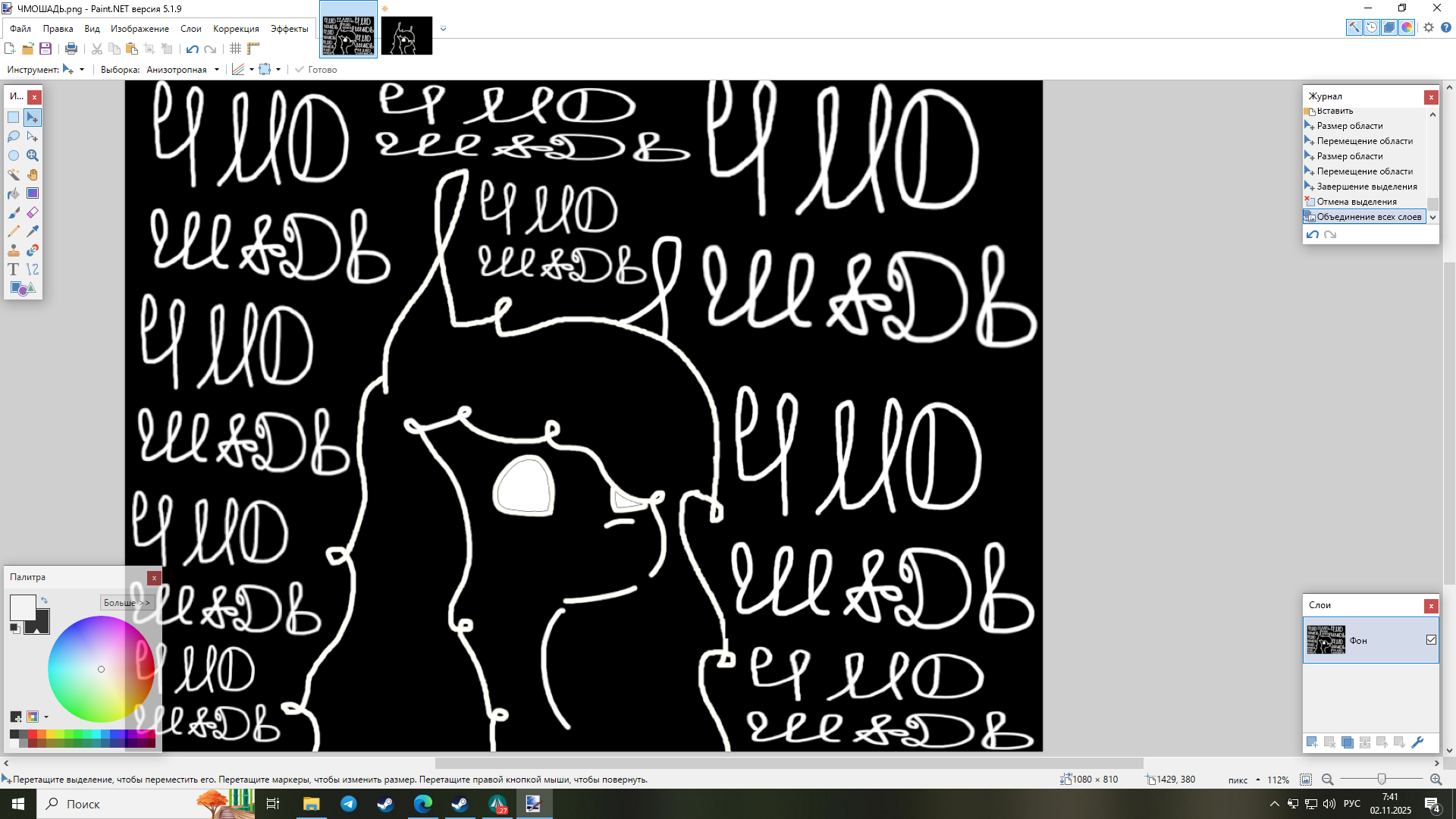This screenshot has height=819, width=1456.
Task: Open the Эффекты menu
Action: (289, 29)
